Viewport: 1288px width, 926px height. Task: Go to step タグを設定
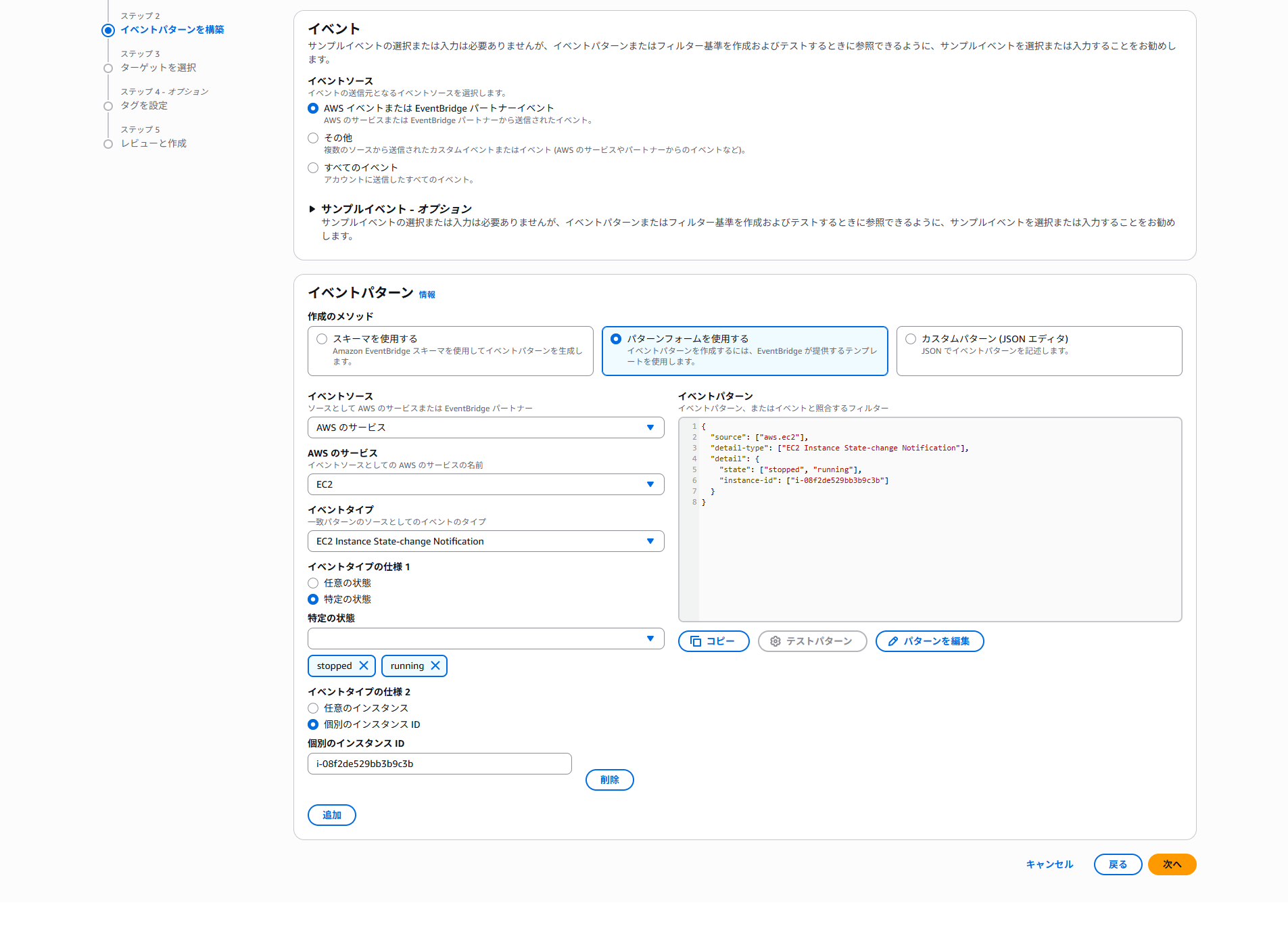tap(144, 106)
